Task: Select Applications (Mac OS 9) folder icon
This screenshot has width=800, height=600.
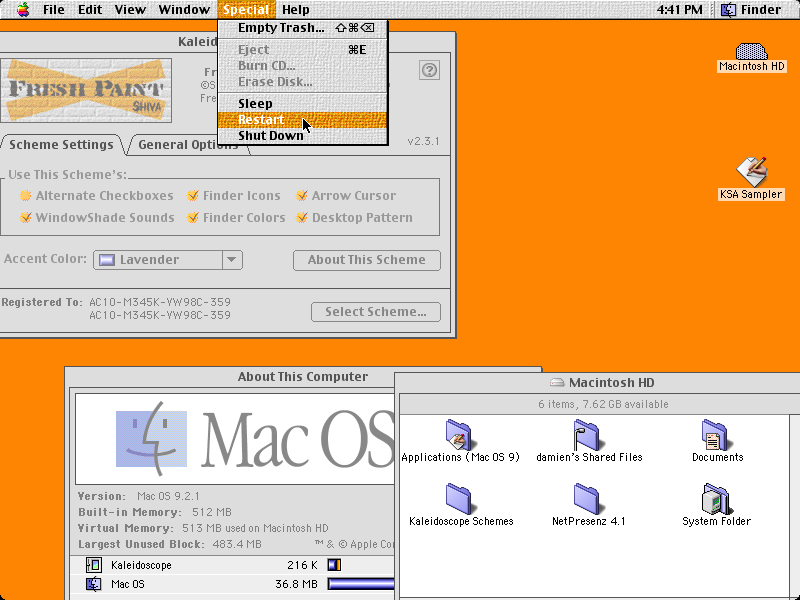Action: tap(459, 435)
